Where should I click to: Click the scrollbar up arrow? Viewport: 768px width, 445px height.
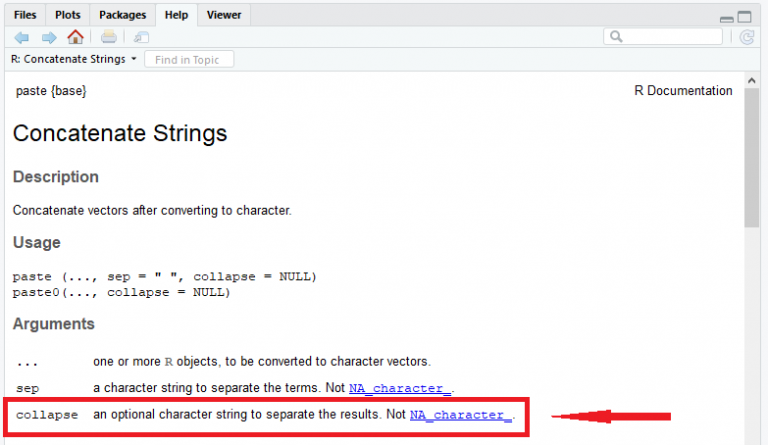pyautogui.click(x=752, y=80)
